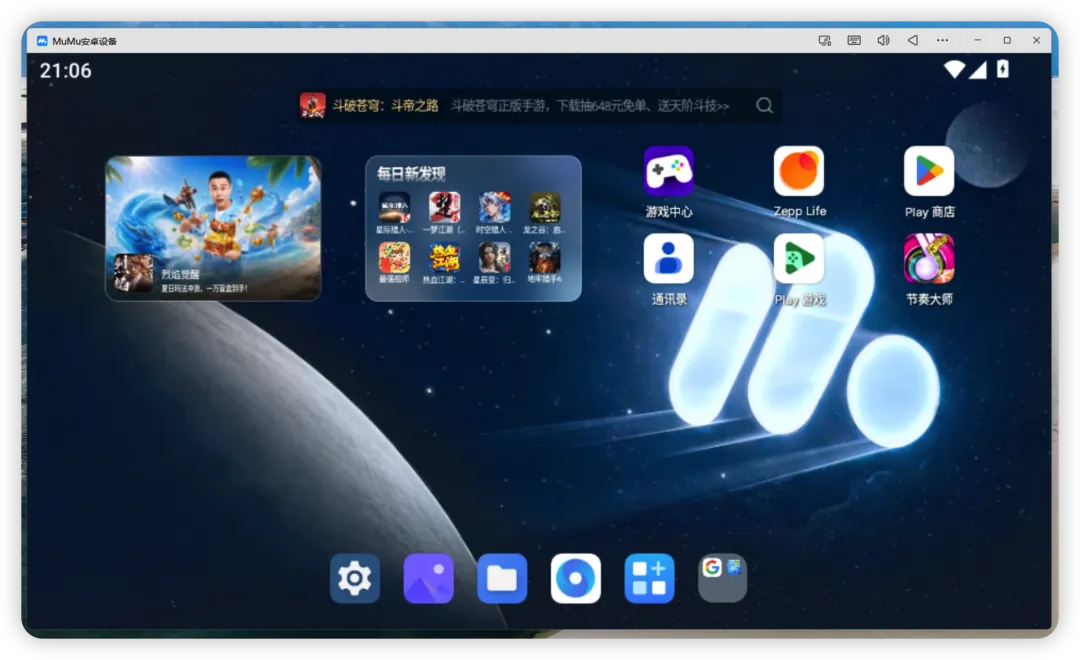Open the 龙之谷 game icon

tap(544, 207)
